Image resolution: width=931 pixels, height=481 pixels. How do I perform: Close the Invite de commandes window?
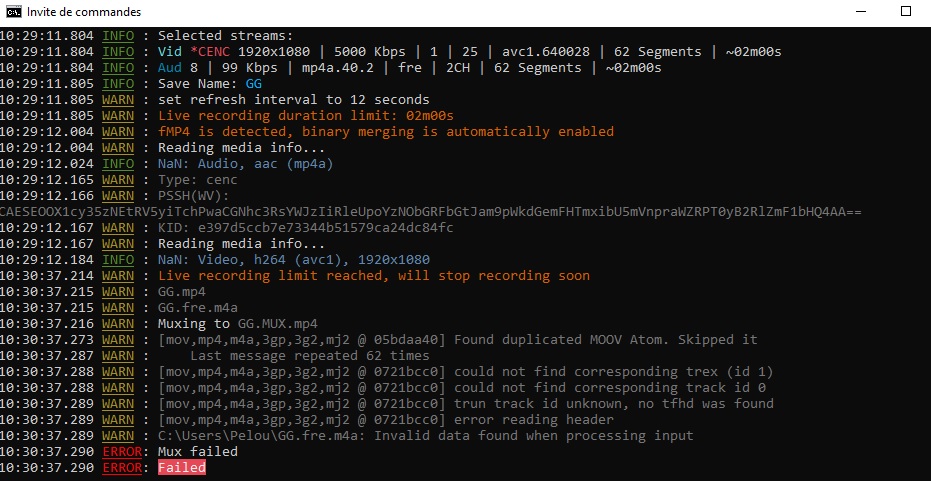click(907, 12)
